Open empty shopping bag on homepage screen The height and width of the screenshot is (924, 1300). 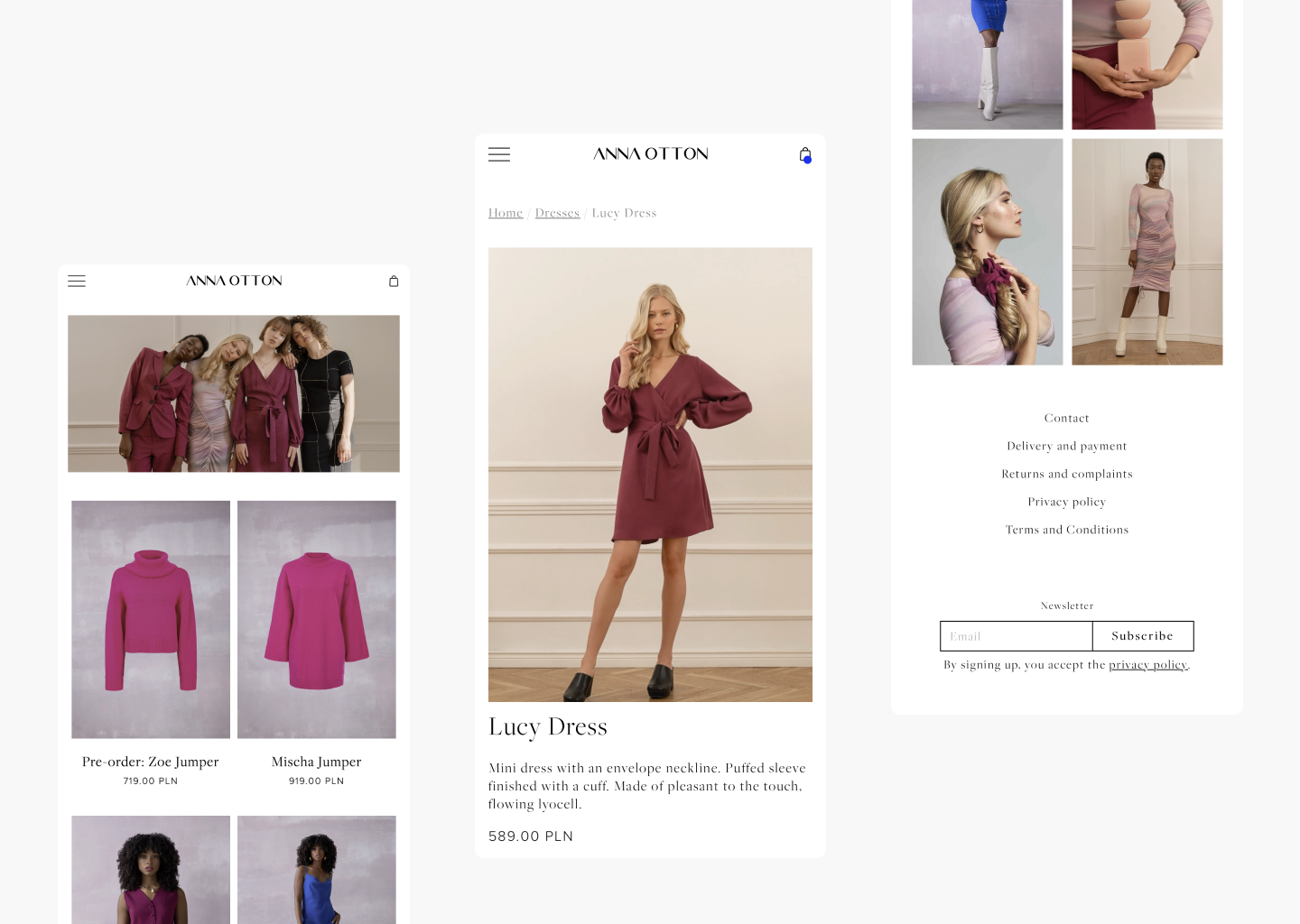[x=394, y=282]
